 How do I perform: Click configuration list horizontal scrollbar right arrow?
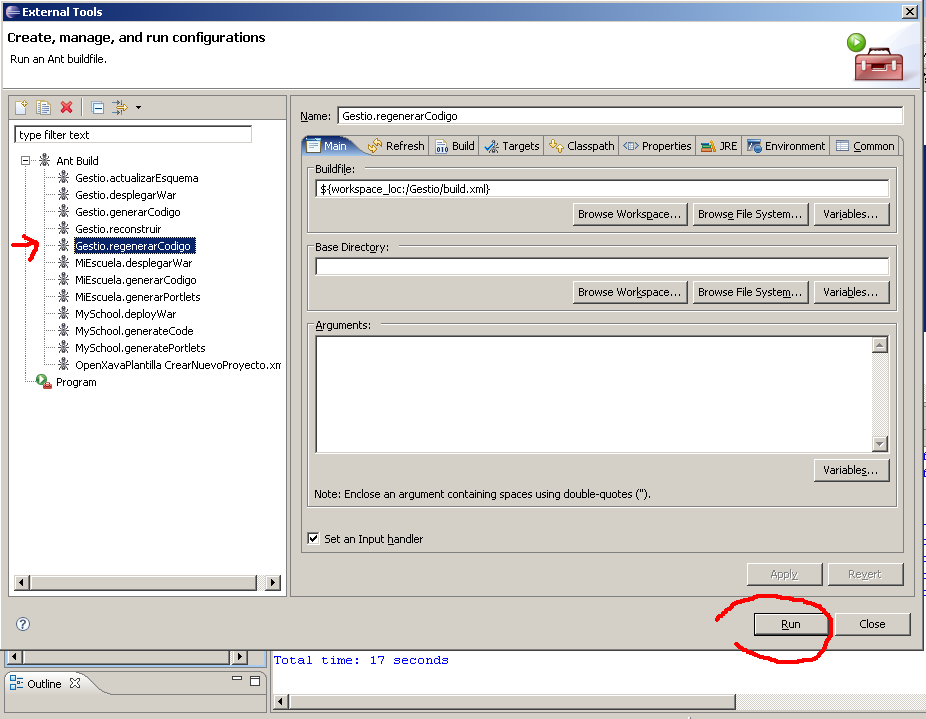click(x=272, y=583)
